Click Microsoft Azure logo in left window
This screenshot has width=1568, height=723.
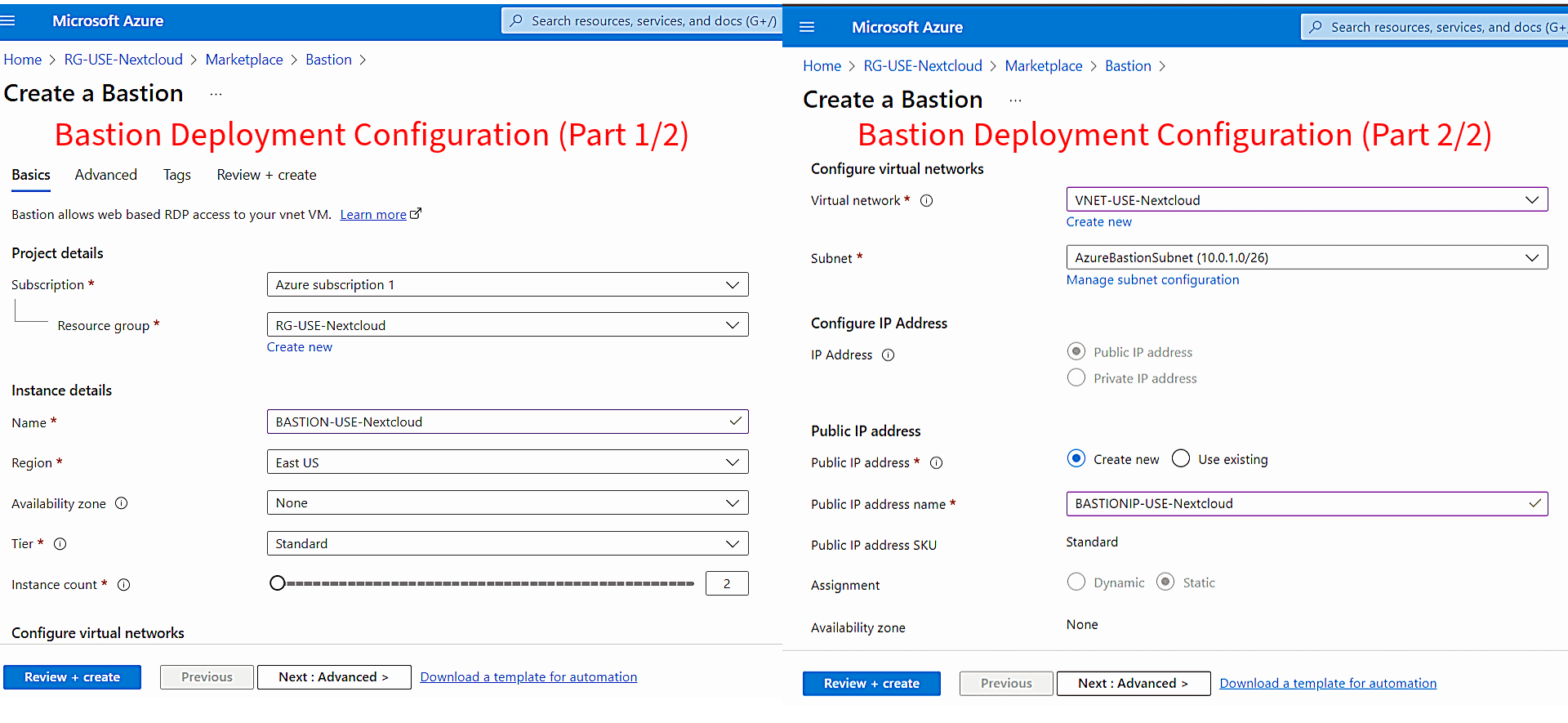pos(108,21)
